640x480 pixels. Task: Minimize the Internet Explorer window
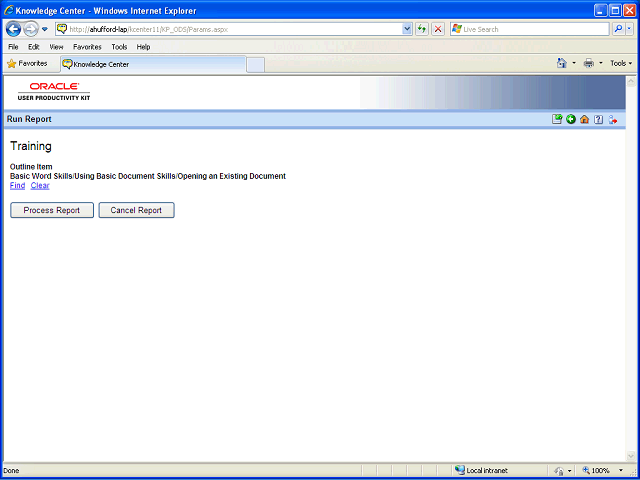pos(600,11)
